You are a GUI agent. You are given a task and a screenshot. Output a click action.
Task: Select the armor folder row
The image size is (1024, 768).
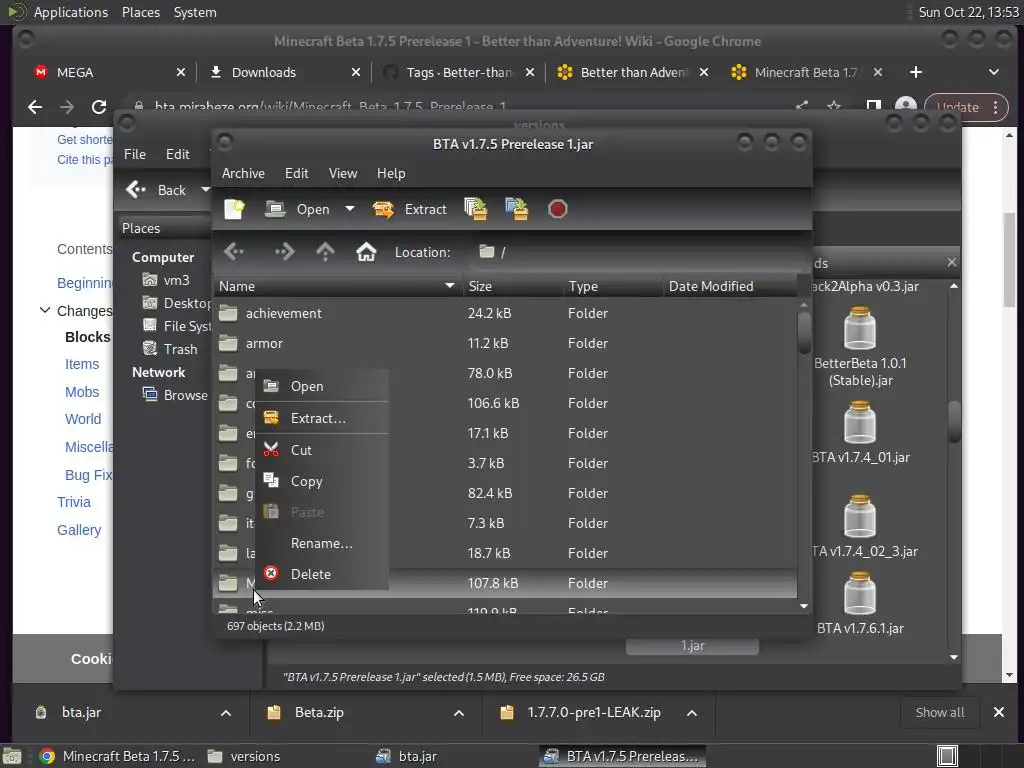pos(505,344)
